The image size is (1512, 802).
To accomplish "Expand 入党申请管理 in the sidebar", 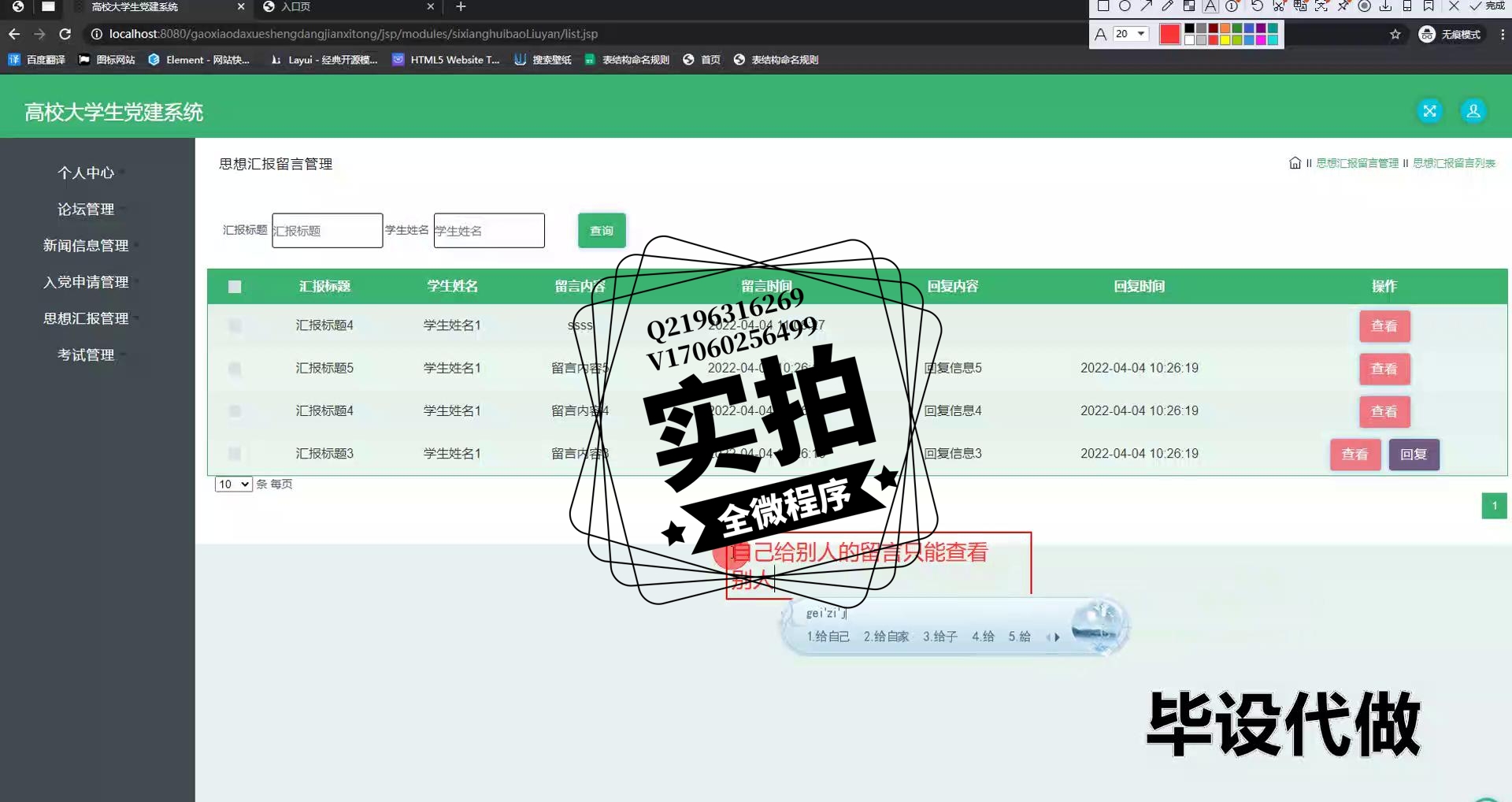I will pyautogui.click(x=86, y=281).
